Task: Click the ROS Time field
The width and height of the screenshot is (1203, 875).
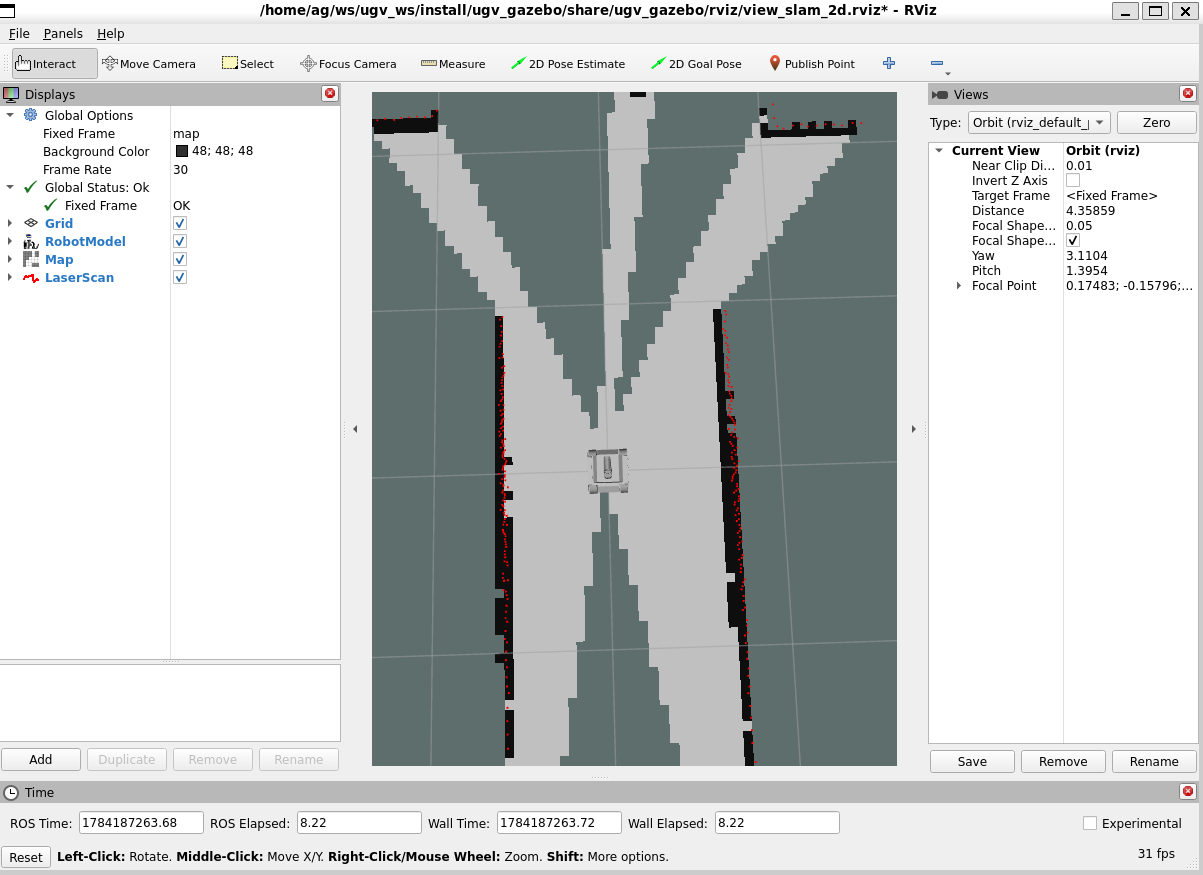Action: (141, 823)
